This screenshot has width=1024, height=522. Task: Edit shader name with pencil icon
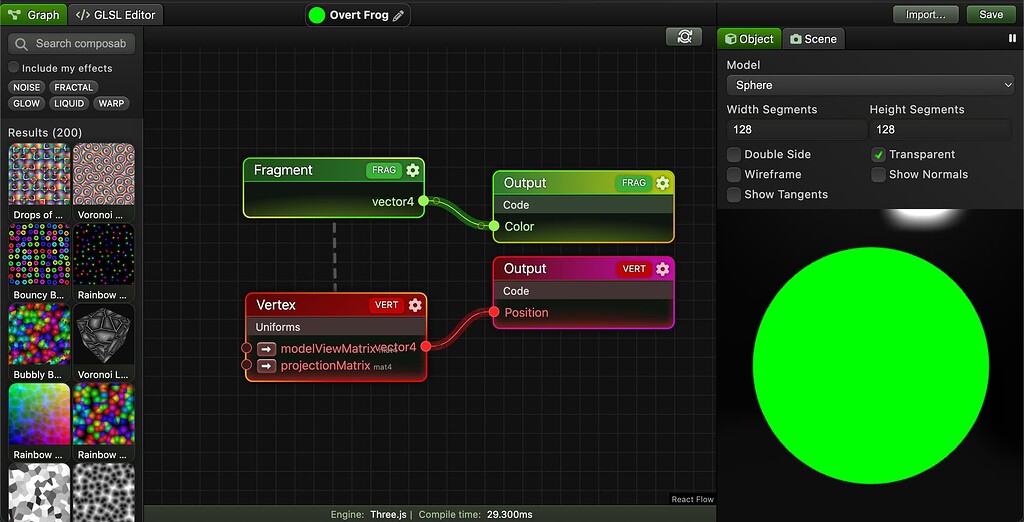pyautogui.click(x=398, y=16)
